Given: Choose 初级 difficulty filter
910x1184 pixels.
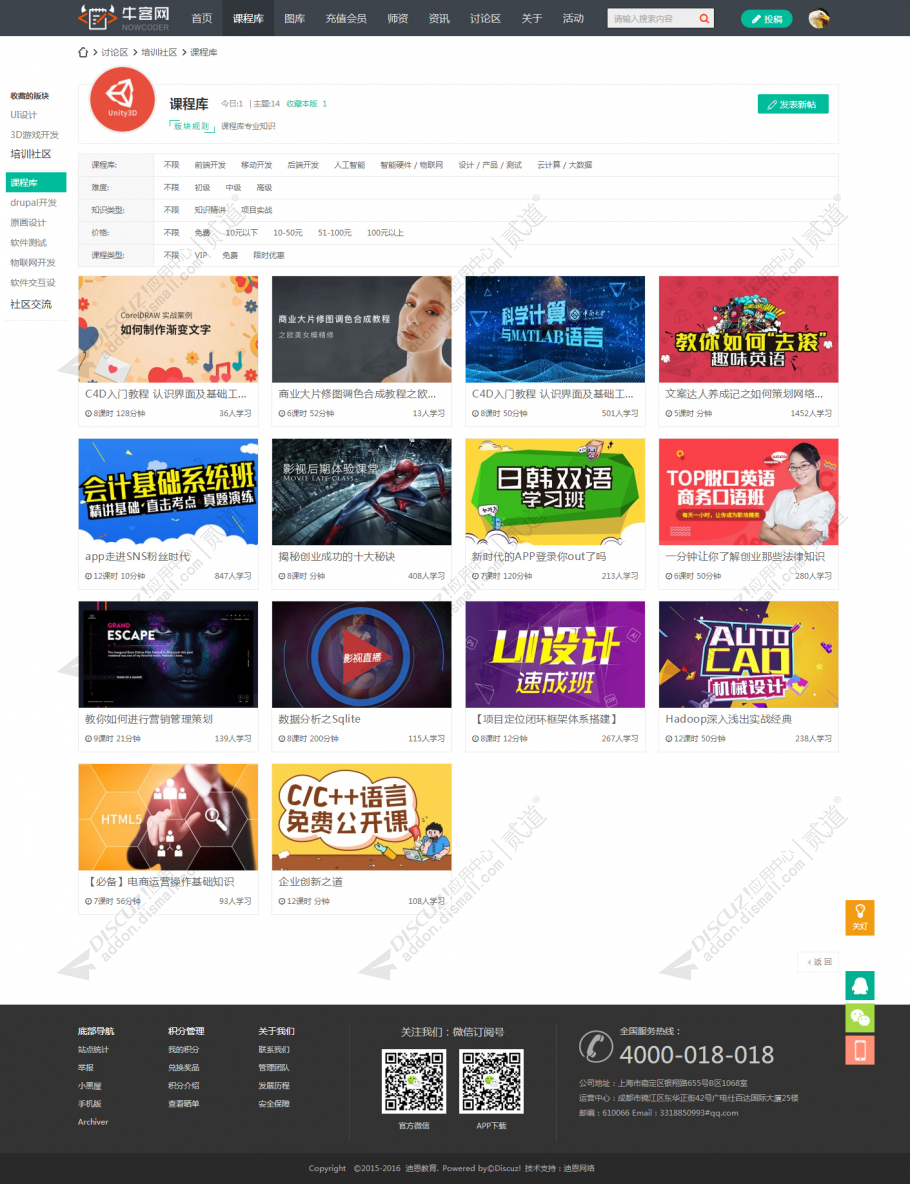Looking at the screenshot, I should pyautogui.click(x=202, y=187).
